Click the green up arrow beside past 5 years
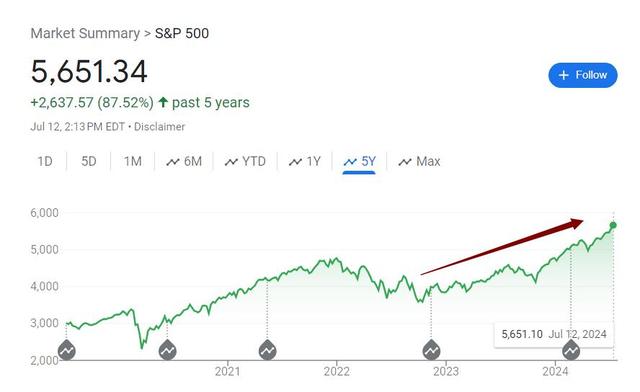The image size is (640, 392). coord(163,102)
